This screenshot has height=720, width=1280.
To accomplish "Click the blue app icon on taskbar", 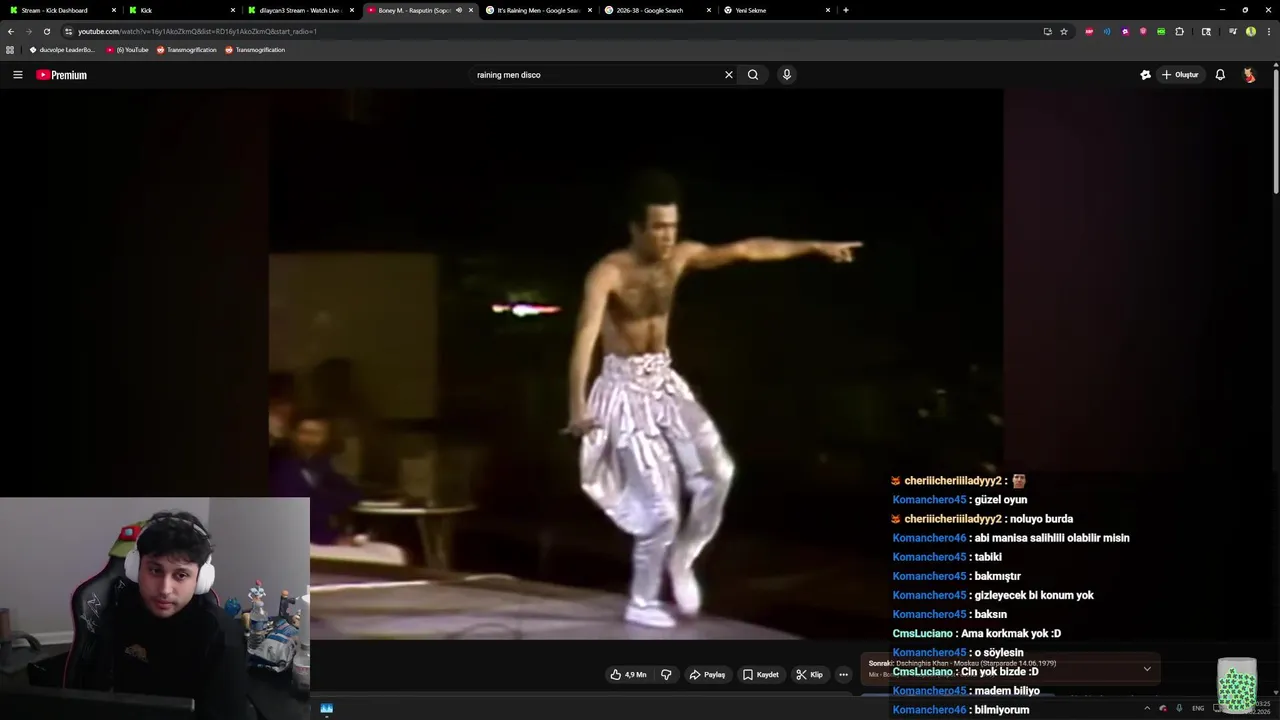I will (x=327, y=708).
